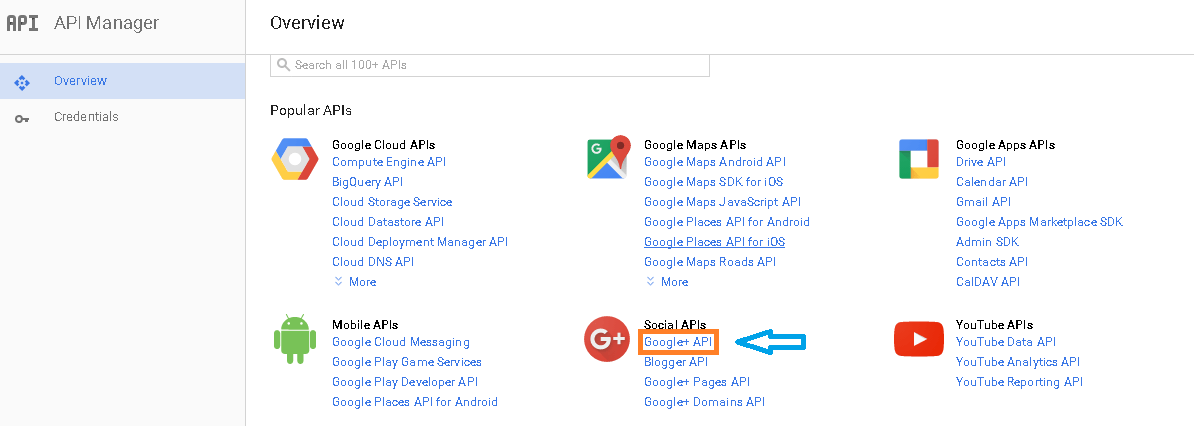Expand More under Google Cloud APIs
Viewport: 1194px width, 426px height.
pyautogui.click(x=355, y=282)
